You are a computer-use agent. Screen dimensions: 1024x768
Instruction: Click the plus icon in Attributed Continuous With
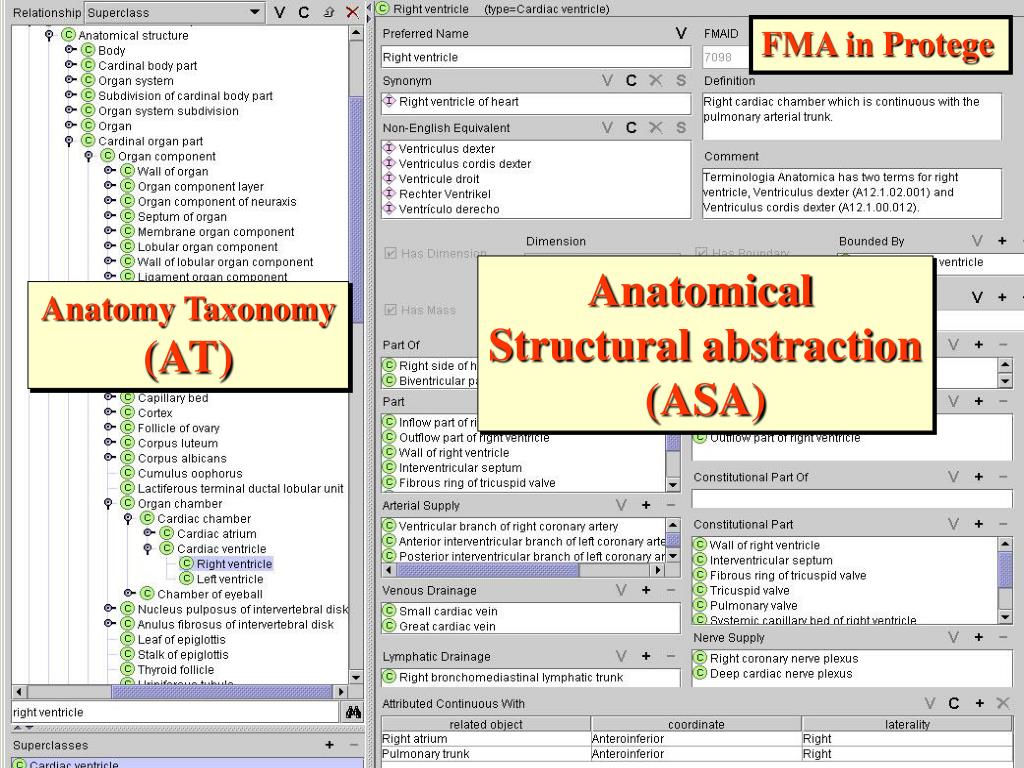click(x=979, y=703)
